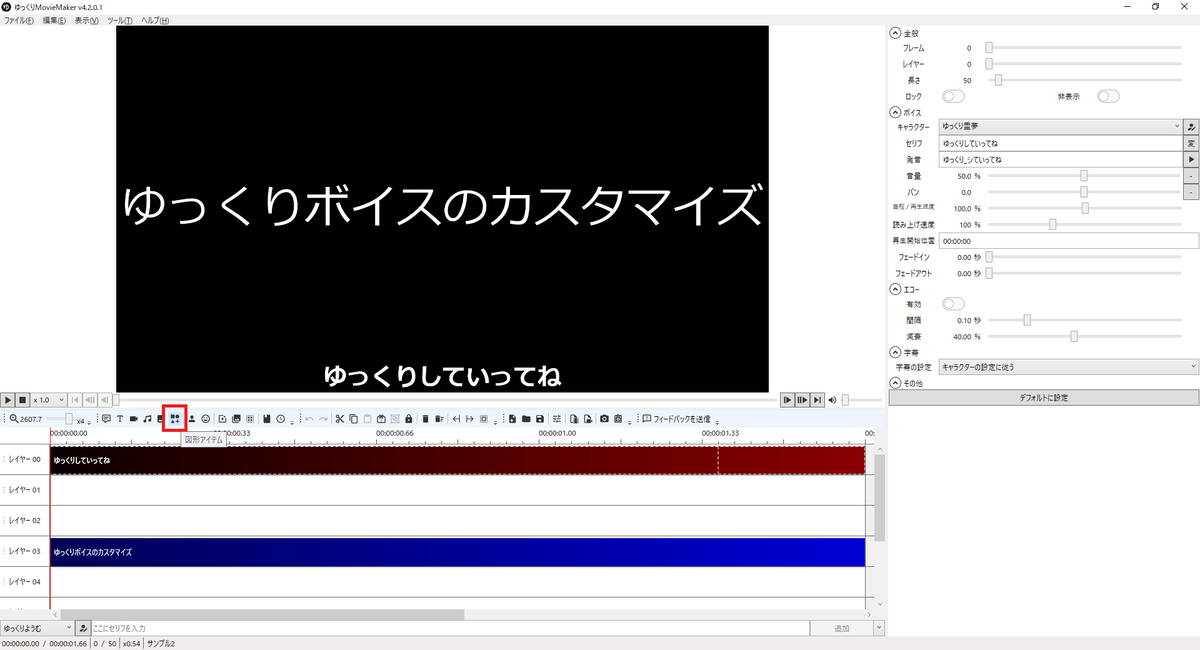This screenshot has height=650, width=1200.
Task: Lock the item with the padlock icon
Action: click(x=409, y=418)
